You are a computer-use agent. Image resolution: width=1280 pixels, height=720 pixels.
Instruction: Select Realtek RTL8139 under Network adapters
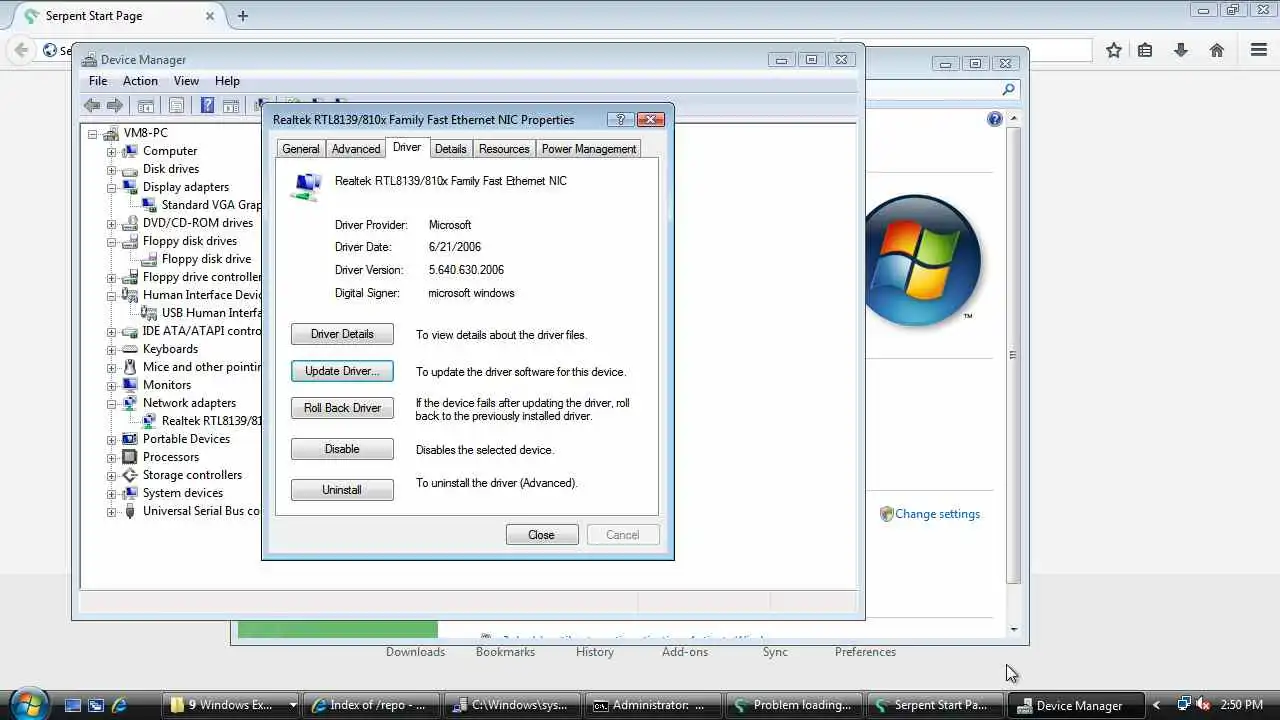pyautogui.click(x=211, y=421)
